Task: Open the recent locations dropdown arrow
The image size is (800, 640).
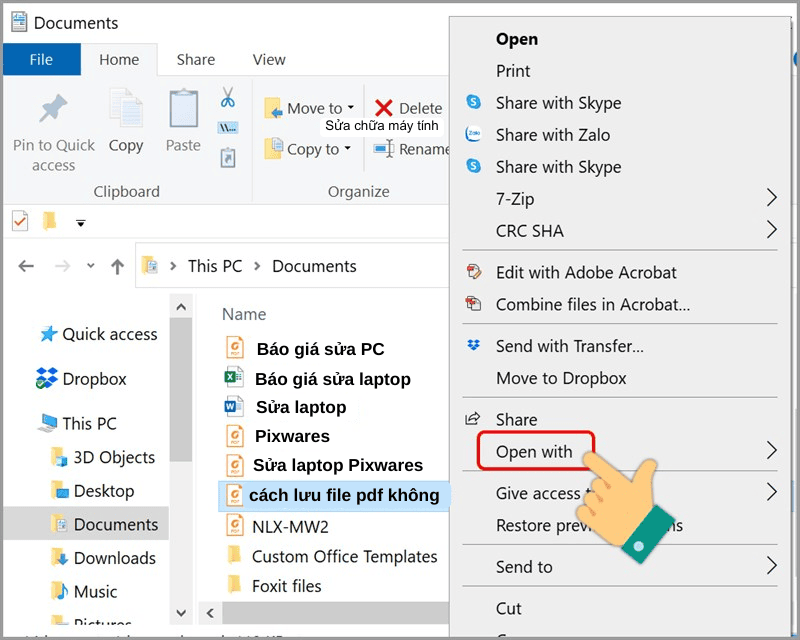Action: 91,266
